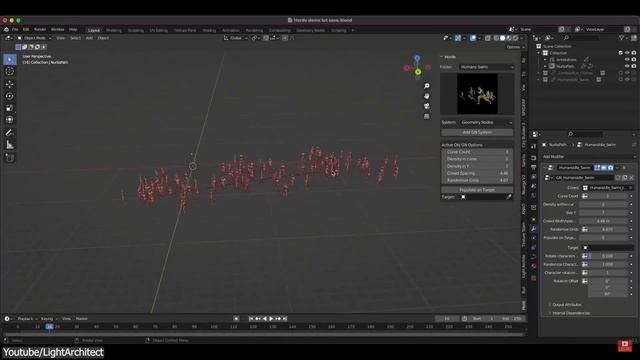Adjust the Randomize Grids field in Horde panel
The image size is (640, 360).
click(x=477, y=180)
